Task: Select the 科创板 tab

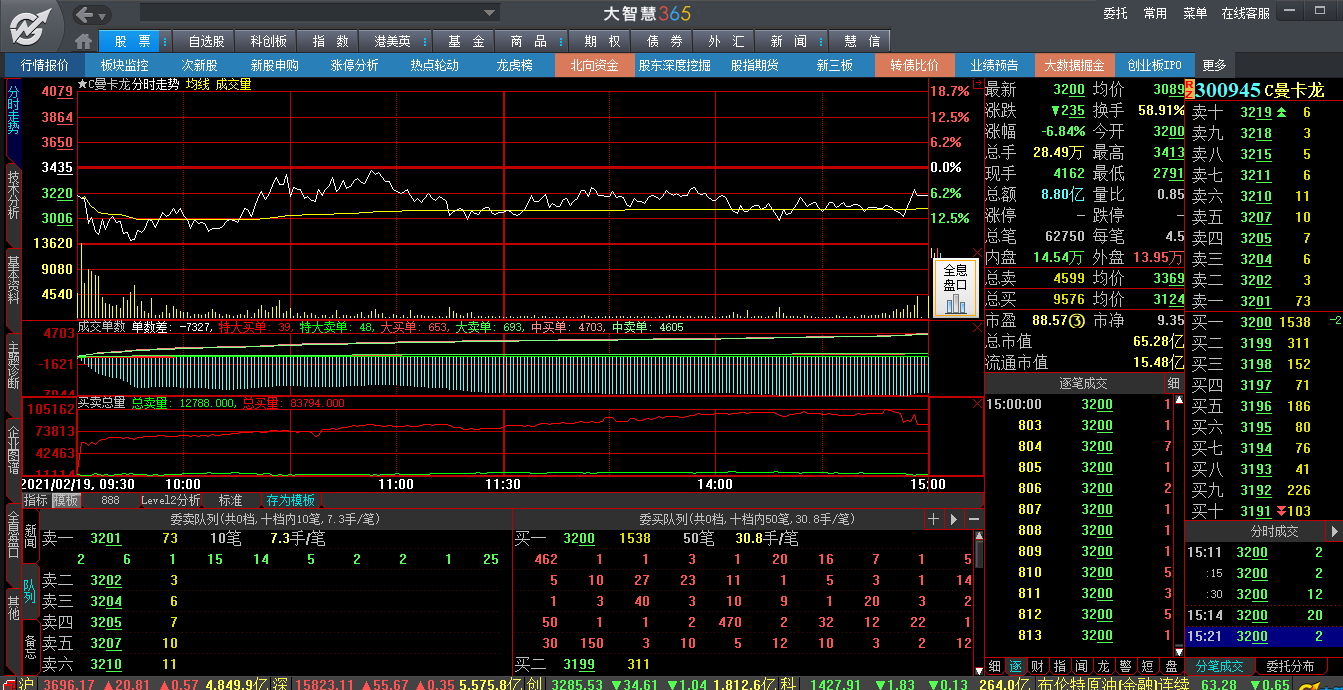Action: tap(268, 41)
